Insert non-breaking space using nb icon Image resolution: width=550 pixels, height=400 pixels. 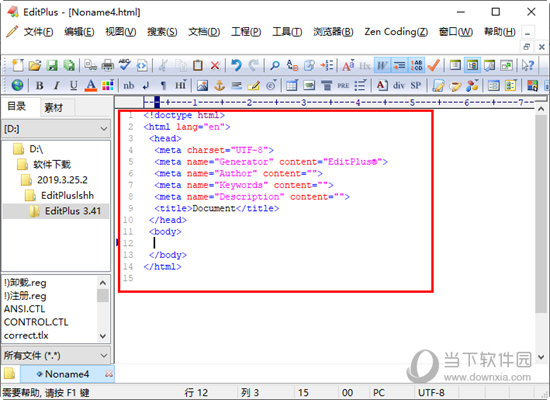[x=128, y=85]
